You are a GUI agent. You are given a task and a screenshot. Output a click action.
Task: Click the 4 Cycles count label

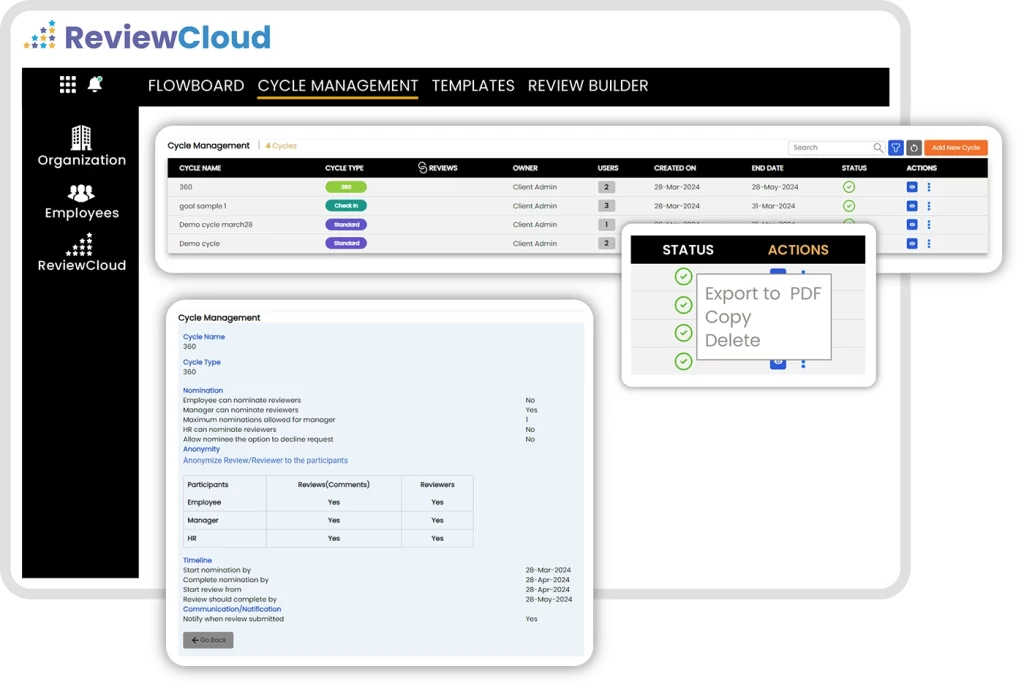[281, 146]
